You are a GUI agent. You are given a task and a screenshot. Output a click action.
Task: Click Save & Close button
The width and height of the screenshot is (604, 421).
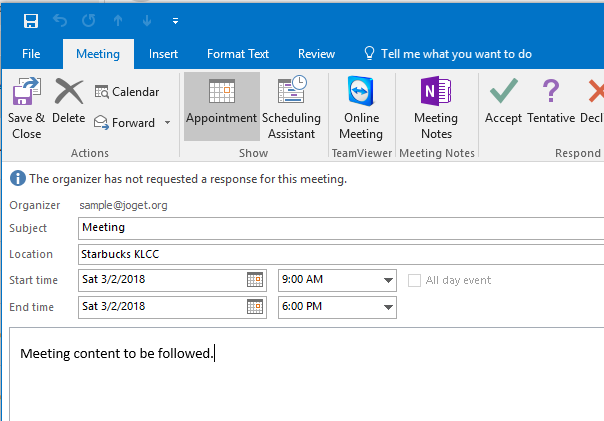[x=26, y=108]
